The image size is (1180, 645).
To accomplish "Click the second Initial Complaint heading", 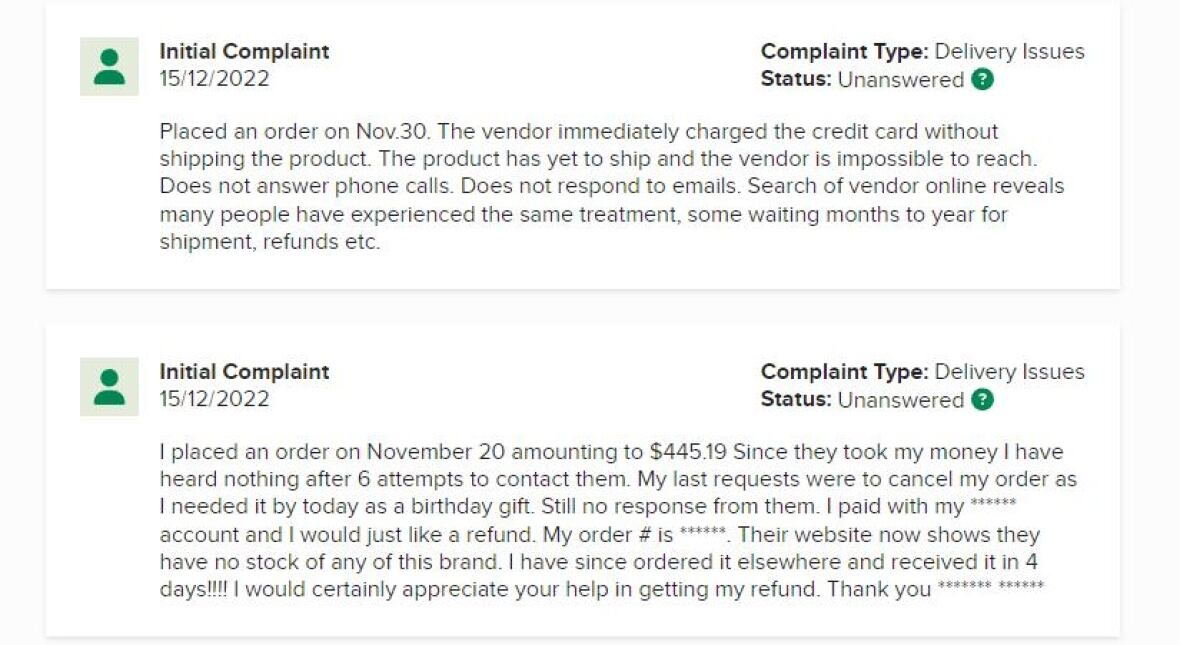I will [x=243, y=371].
